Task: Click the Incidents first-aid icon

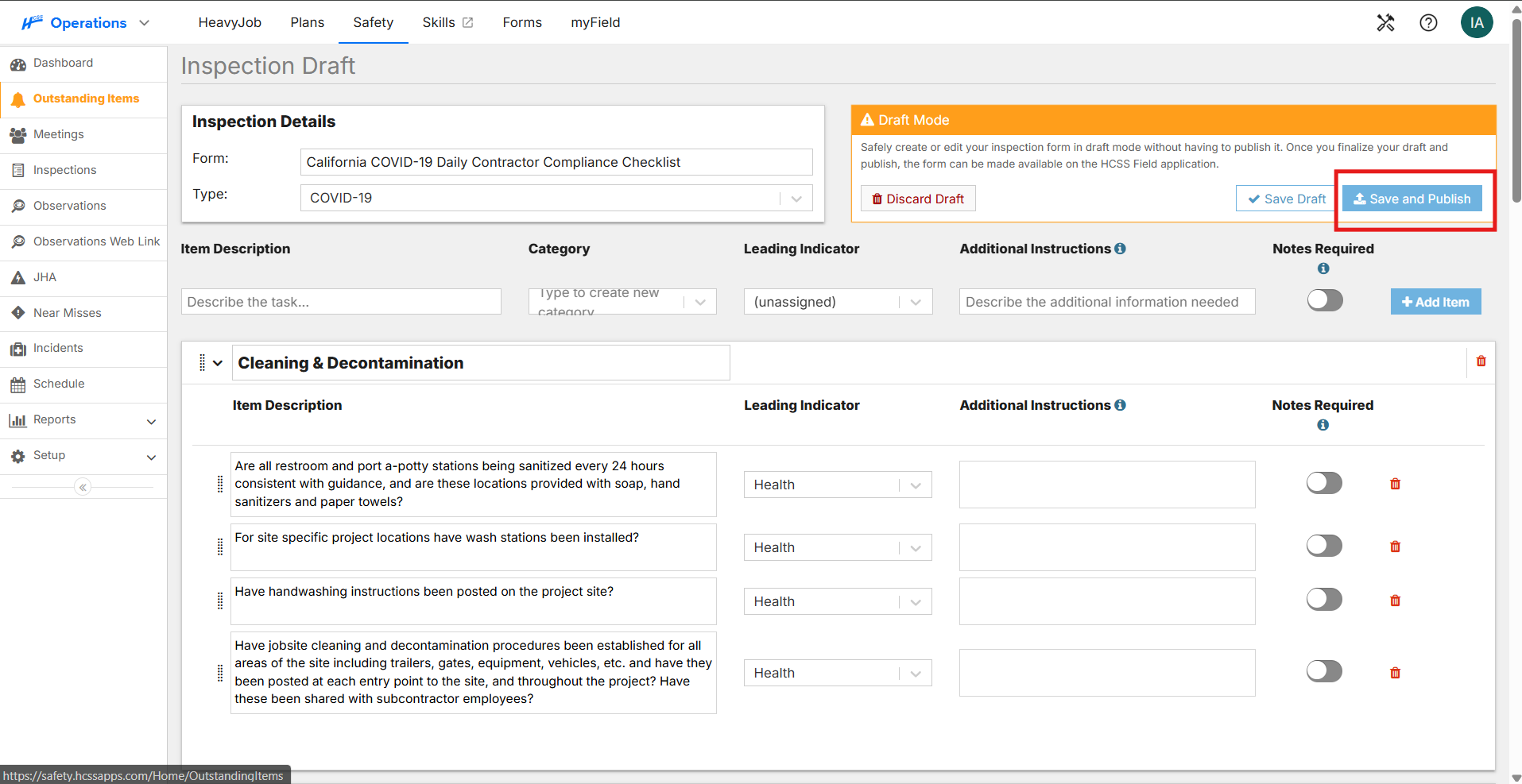Action: click(17, 349)
